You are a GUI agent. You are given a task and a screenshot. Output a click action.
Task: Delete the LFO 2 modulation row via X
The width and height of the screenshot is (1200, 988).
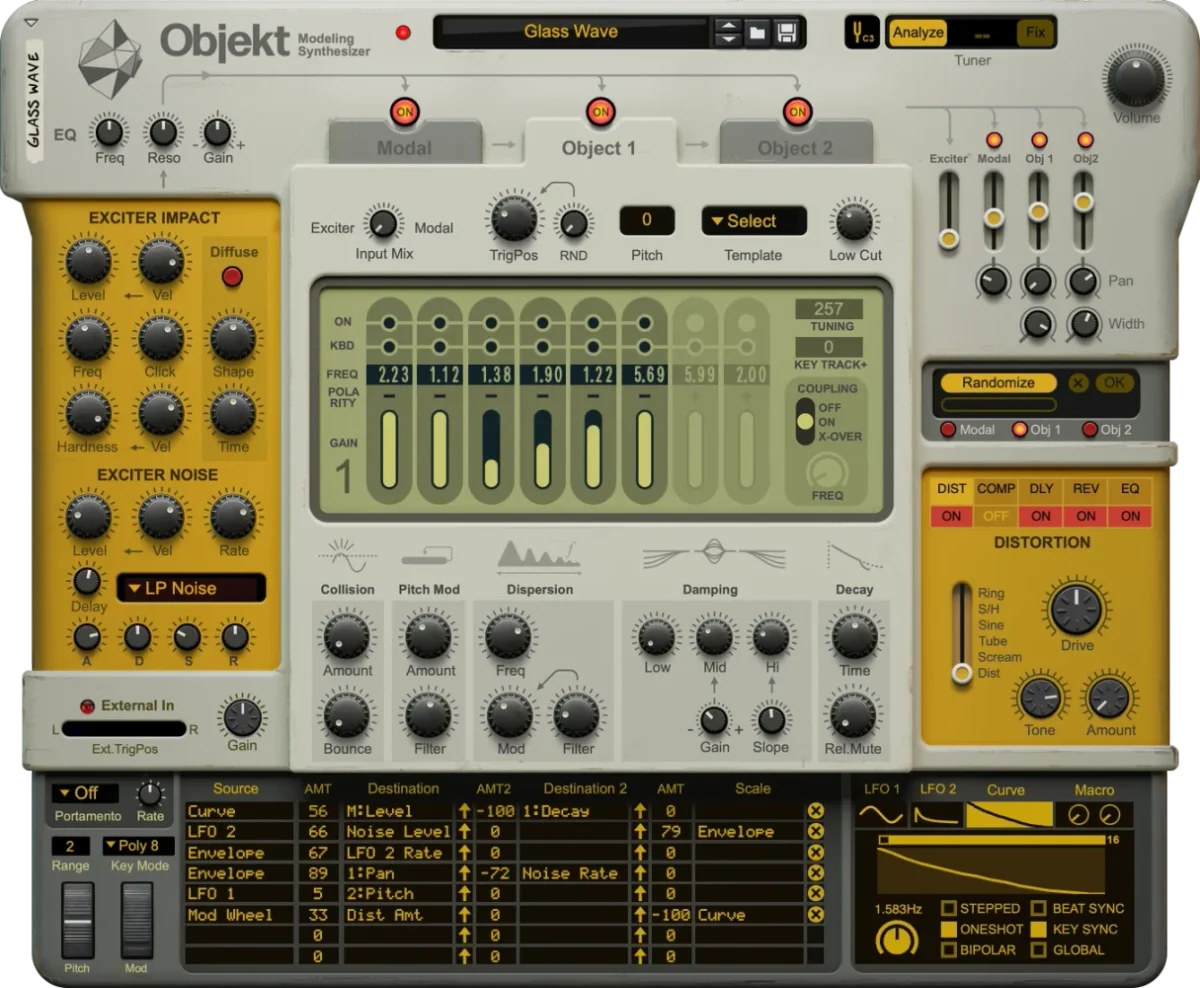816,832
